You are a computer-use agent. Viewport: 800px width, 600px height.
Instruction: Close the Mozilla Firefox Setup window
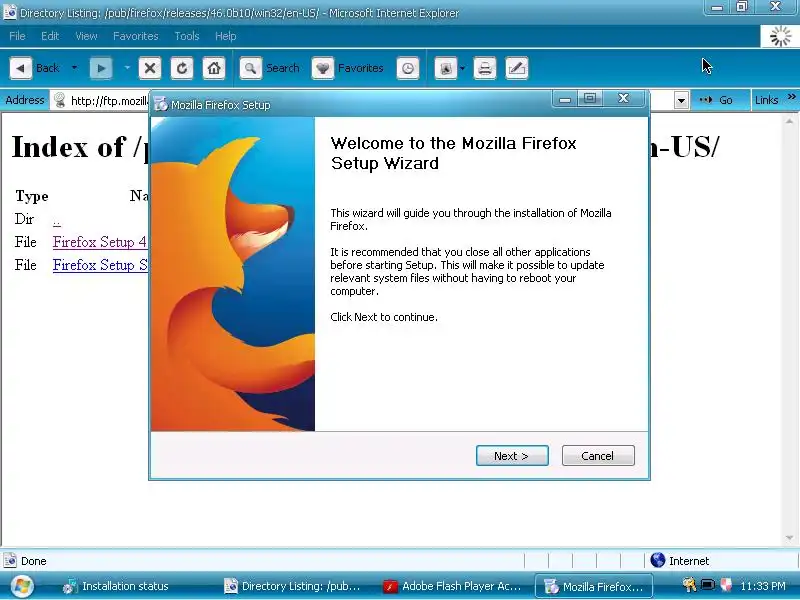tap(623, 98)
